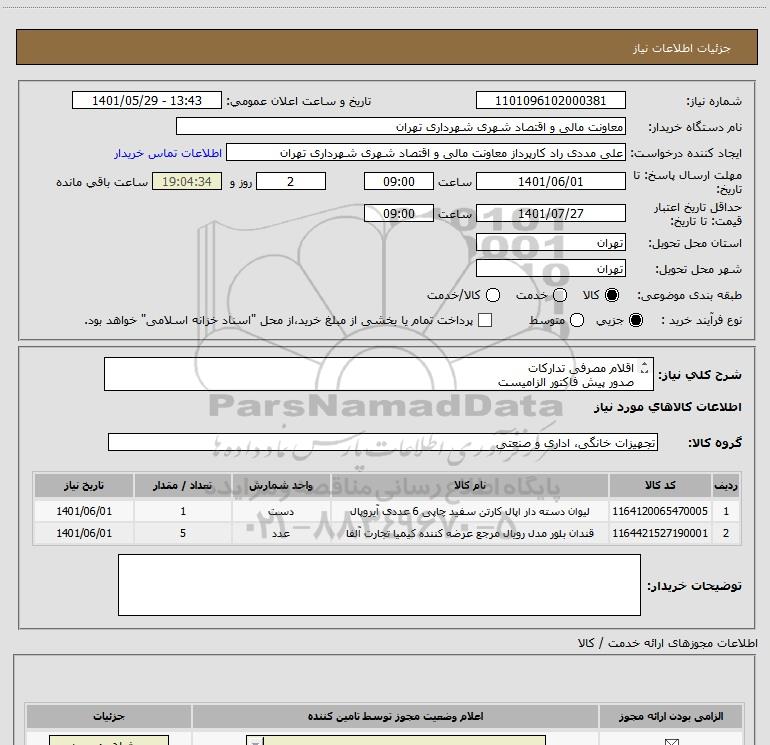Click the delivery province تهران field
The width and height of the screenshot is (770, 745).
point(550,242)
